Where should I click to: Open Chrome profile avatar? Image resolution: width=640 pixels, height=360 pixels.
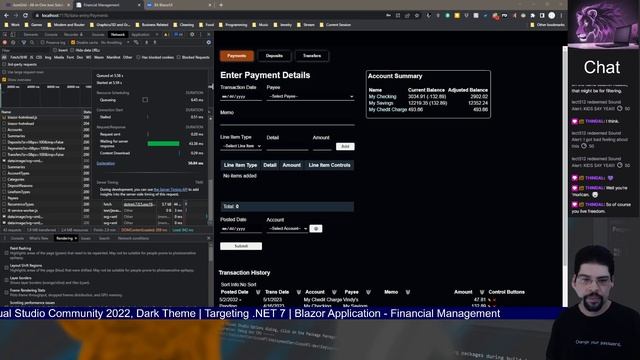tap(552, 16)
